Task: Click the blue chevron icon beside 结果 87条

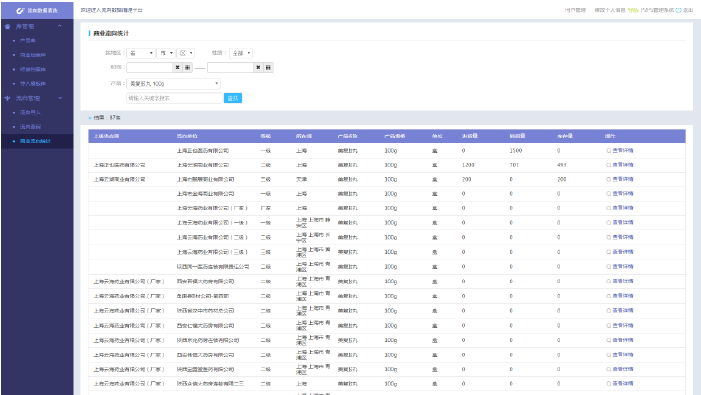Action: [x=90, y=118]
